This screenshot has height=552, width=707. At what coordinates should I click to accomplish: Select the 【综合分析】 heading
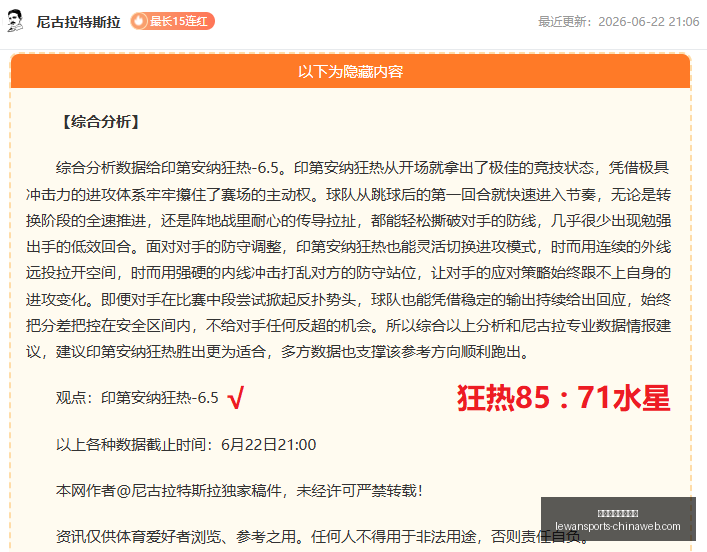(x=100, y=122)
